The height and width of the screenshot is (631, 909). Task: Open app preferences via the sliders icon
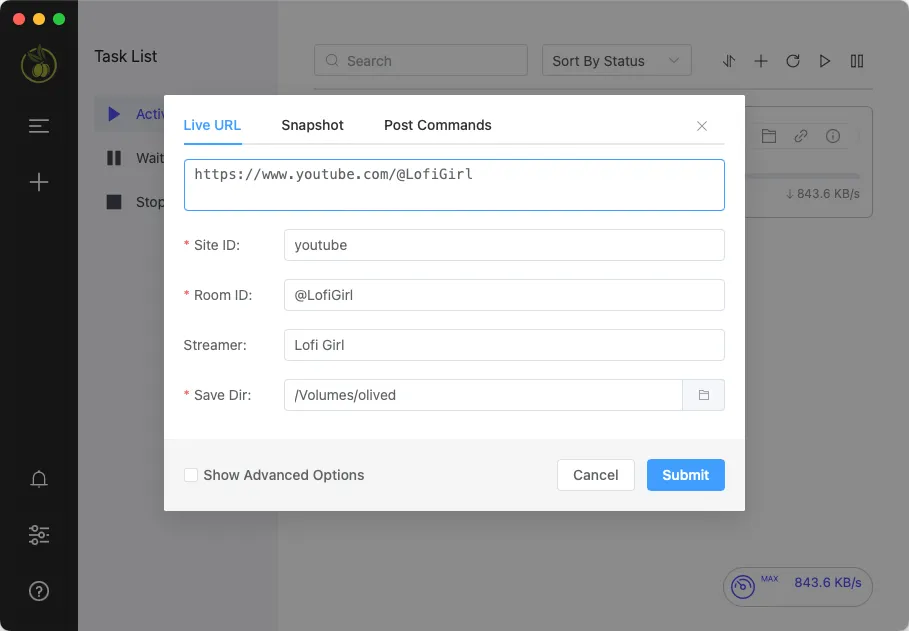pyautogui.click(x=39, y=535)
